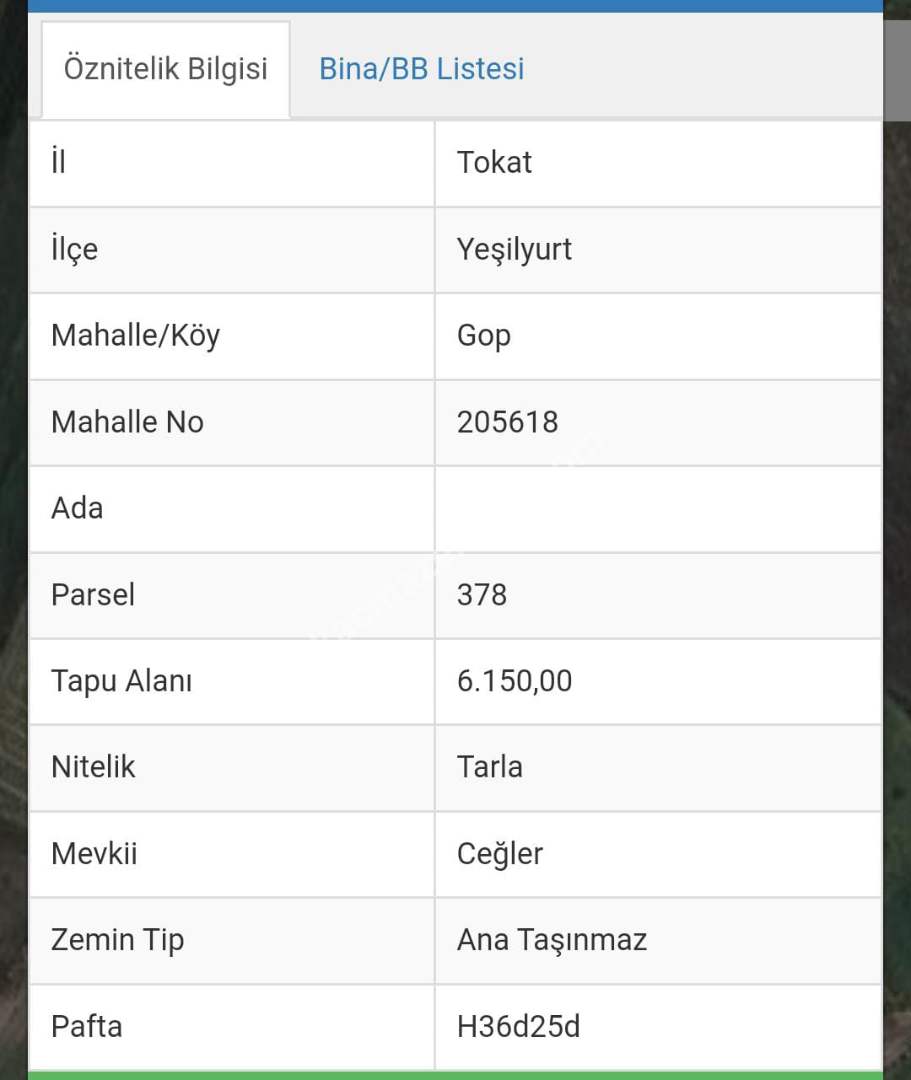Click the empty Ada value cell
Viewport: 911px width, 1080px height.
[657, 508]
